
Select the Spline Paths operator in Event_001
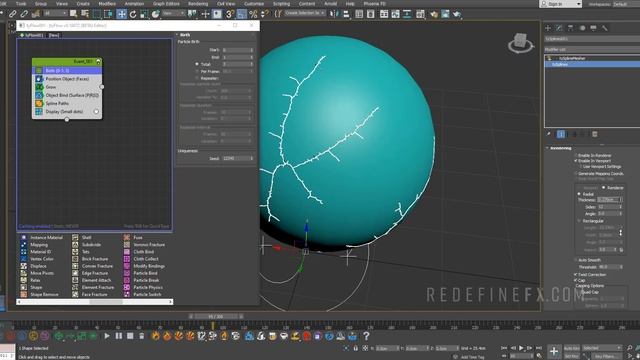pyautogui.click(x=67, y=103)
